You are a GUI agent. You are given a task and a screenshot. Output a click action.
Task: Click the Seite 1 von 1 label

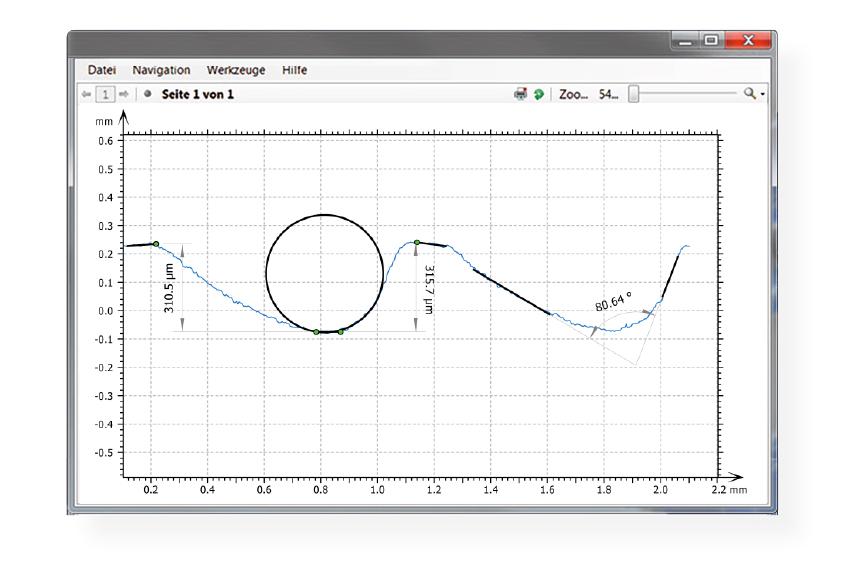click(197, 94)
